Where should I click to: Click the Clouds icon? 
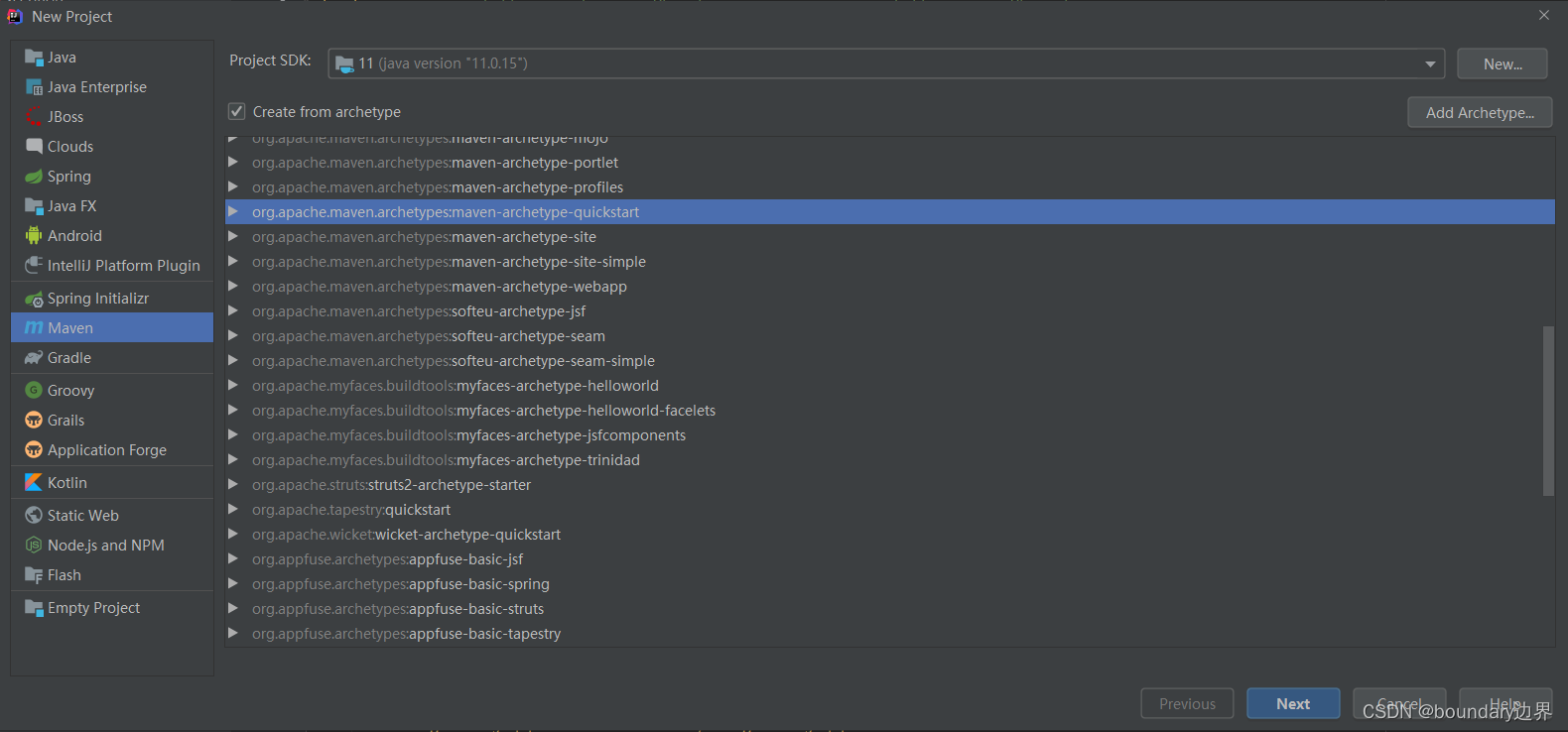pos(34,147)
